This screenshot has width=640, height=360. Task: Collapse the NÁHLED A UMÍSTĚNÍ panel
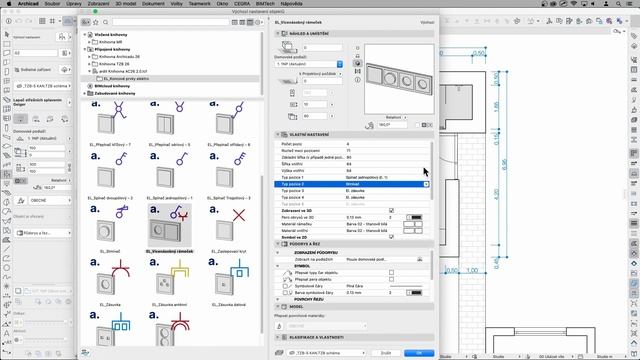pyautogui.click(x=278, y=33)
